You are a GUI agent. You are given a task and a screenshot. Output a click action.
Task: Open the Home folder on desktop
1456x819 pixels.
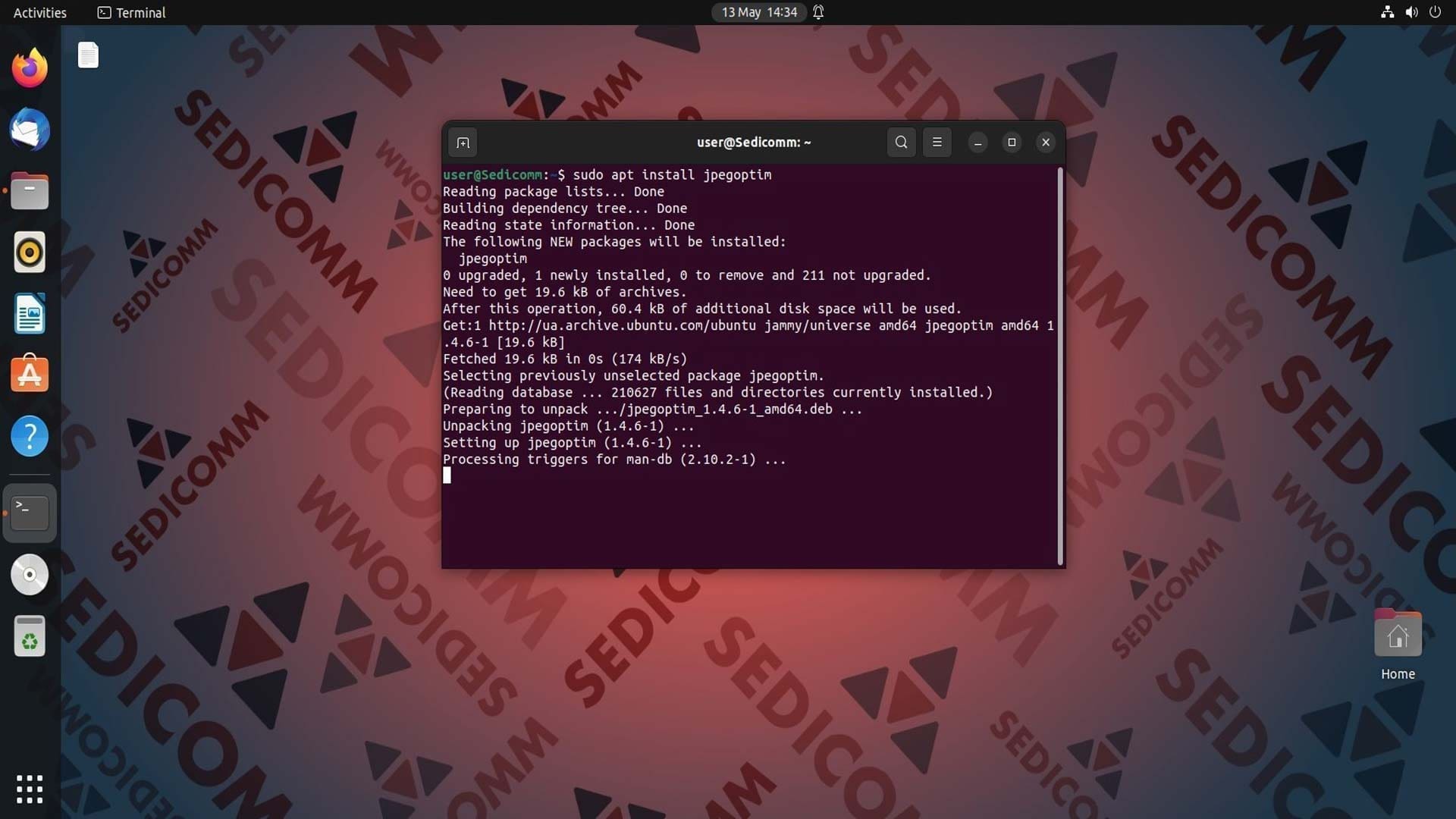click(1398, 645)
